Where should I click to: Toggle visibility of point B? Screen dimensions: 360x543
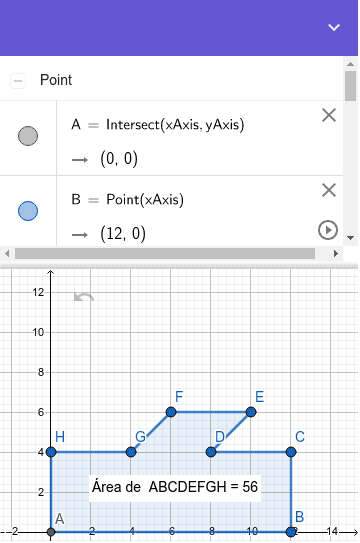[x=28, y=211]
